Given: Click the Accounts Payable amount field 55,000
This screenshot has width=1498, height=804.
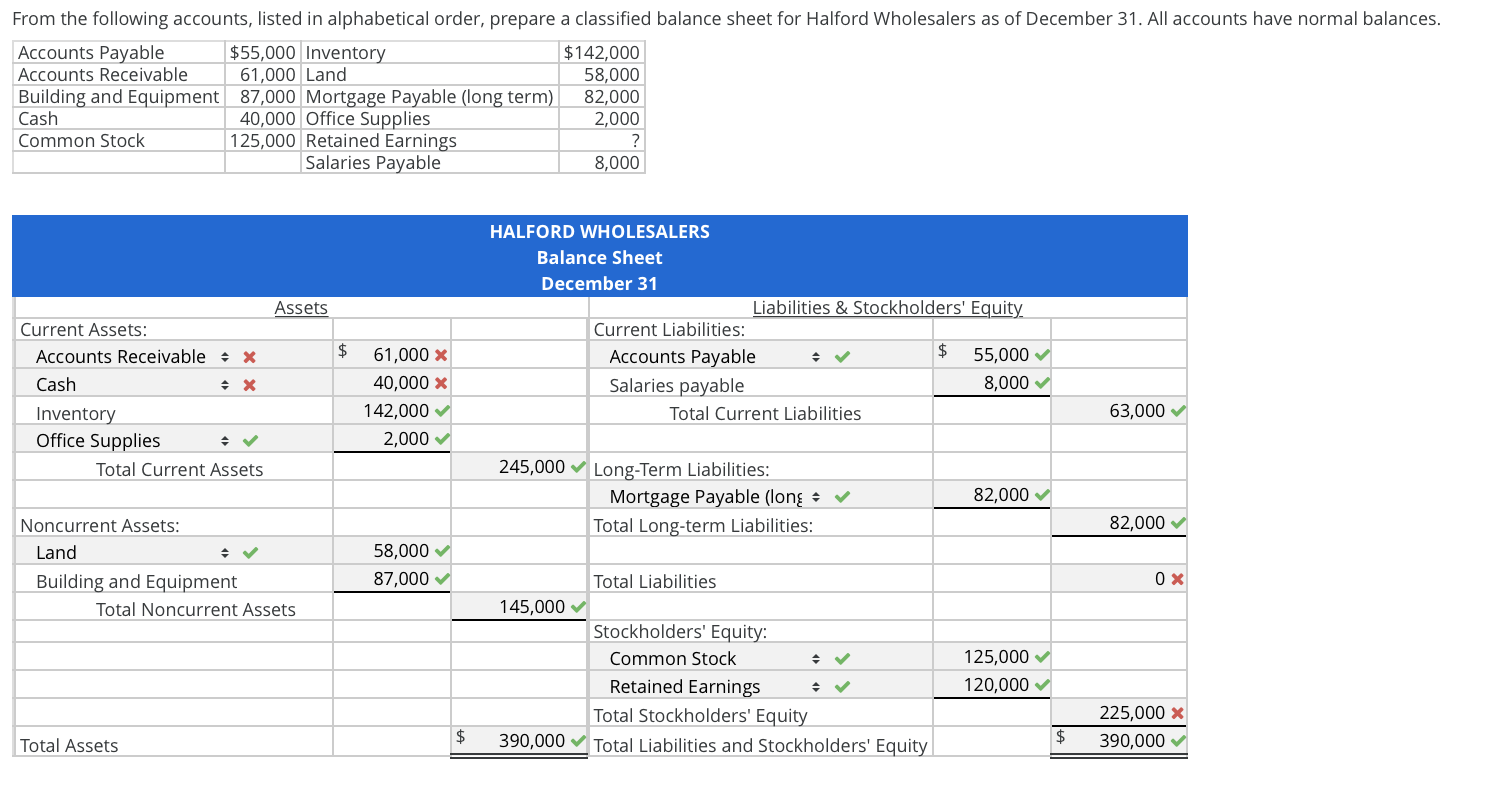Looking at the screenshot, I should point(992,355).
